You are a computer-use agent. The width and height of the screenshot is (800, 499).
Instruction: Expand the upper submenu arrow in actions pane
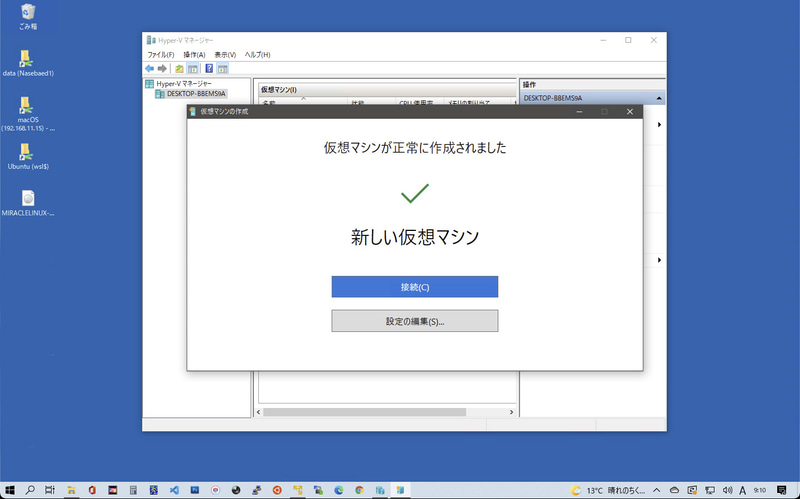pyautogui.click(x=659, y=124)
